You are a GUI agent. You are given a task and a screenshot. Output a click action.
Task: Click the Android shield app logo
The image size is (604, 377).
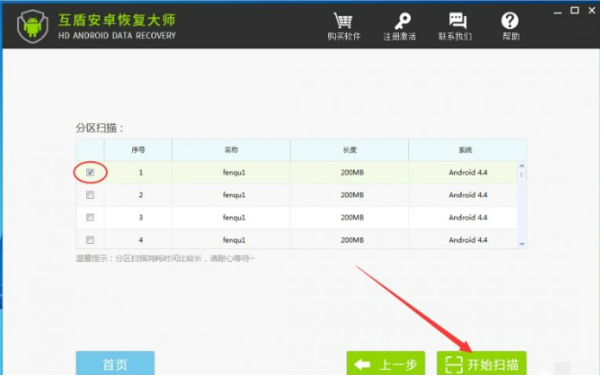pyautogui.click(x=33, y=26)
